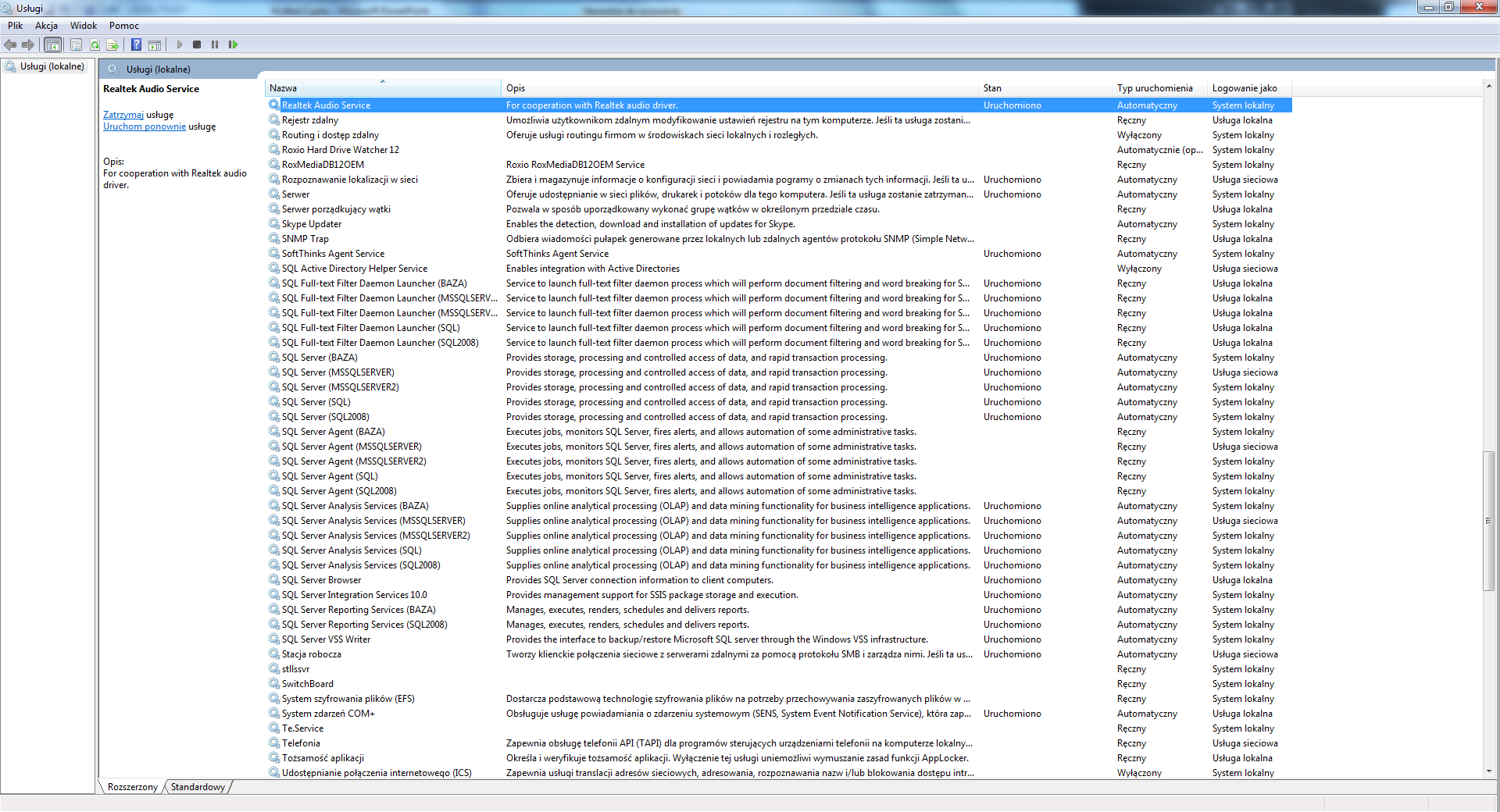Sort by the Stan column header
The width and height of the screenshot is (1500, 812).
pyautogui.click(x=1045, y=88)
